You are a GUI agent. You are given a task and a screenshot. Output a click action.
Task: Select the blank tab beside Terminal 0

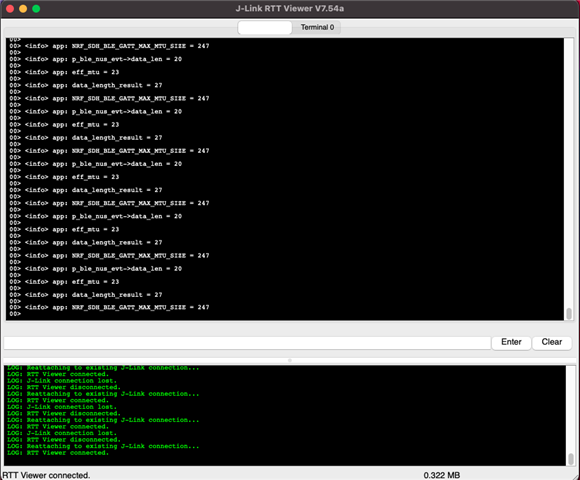(x=264, y=27)
